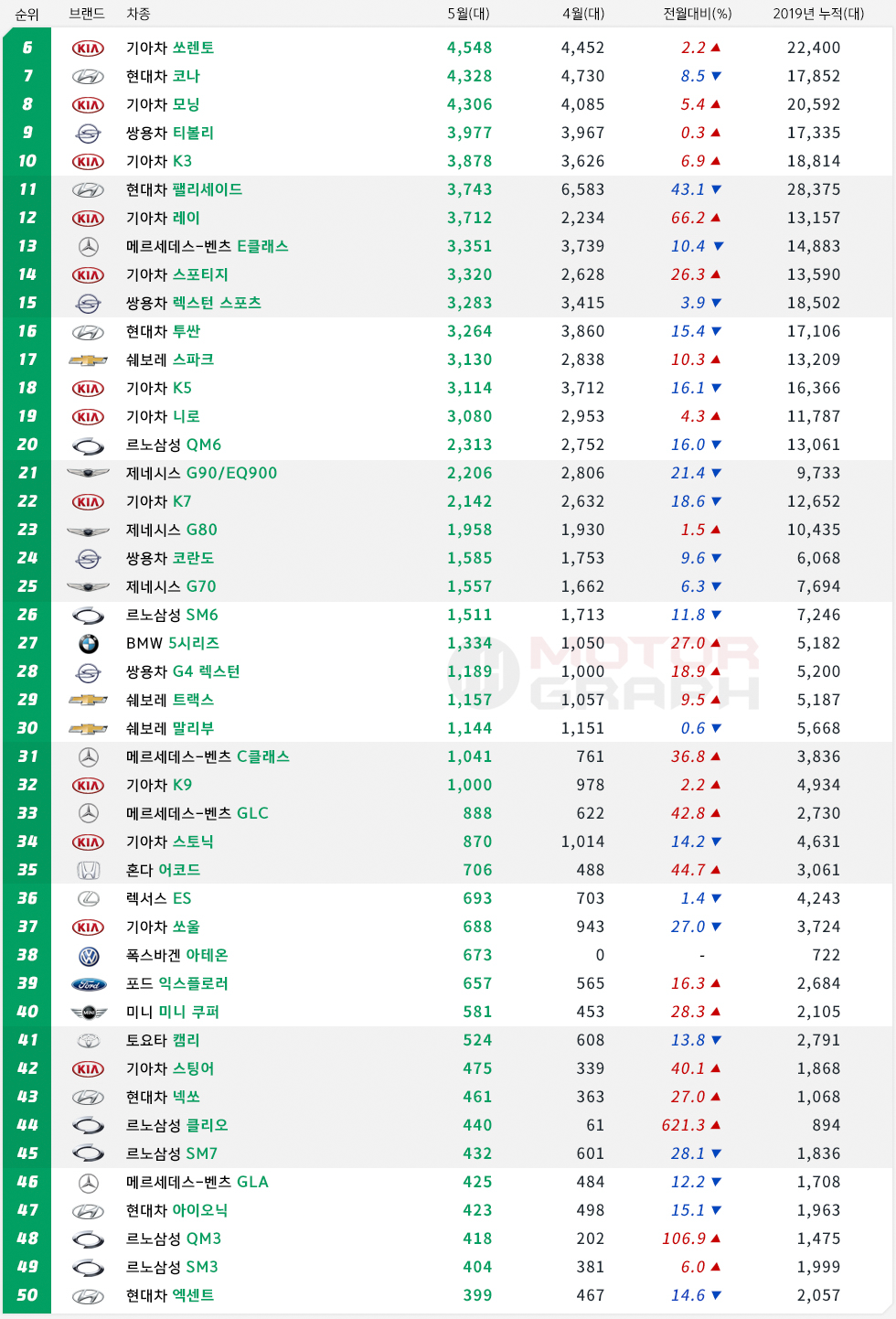This screenshot has width=896, height=1319.
Task: Sort by the 5월(대) column header
Action: click(x=468, y=14)
